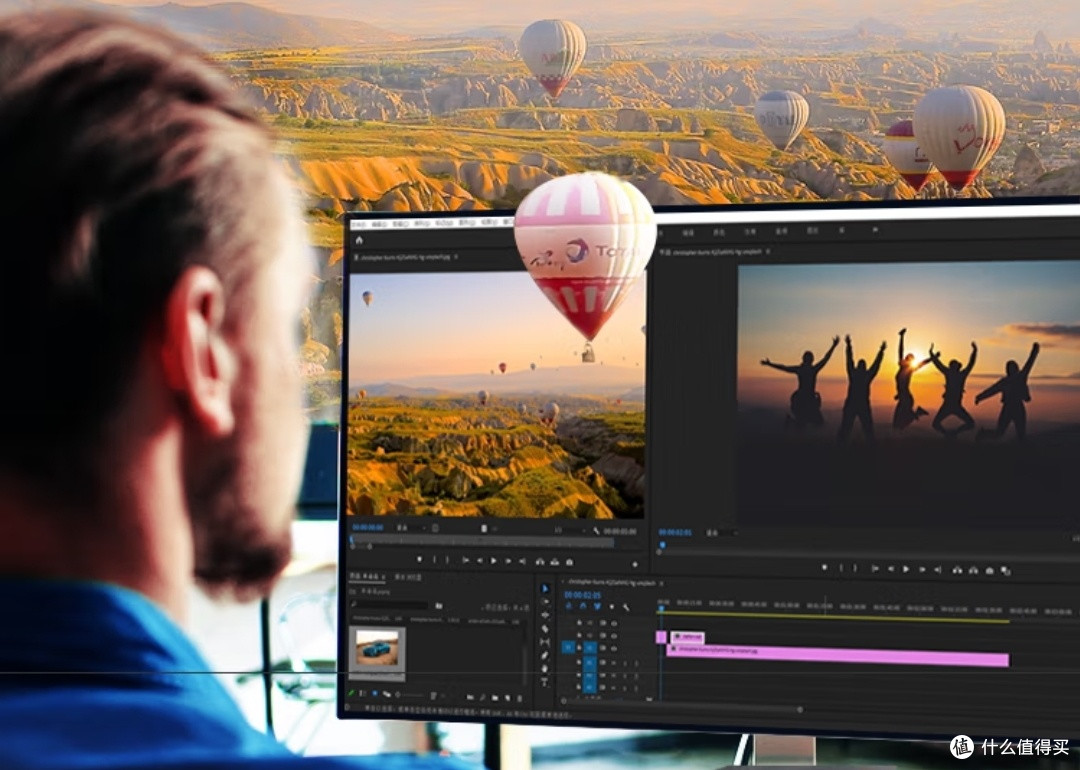The image size is (1080, 770).
Task: Play clip in Source monitor
Action: pyautogui.click(x=494, y=561)
